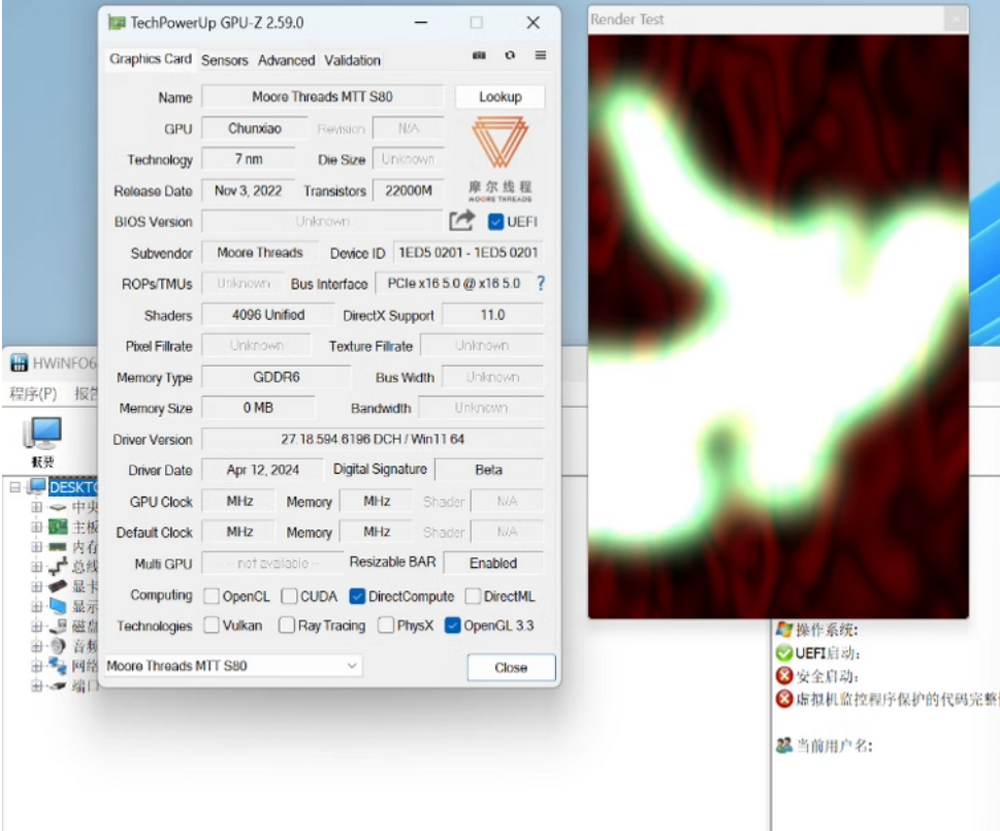Click the memory stick icon beside 内存
The width and height of the screenshot is (1000, 831).
(x=58, y=547)
